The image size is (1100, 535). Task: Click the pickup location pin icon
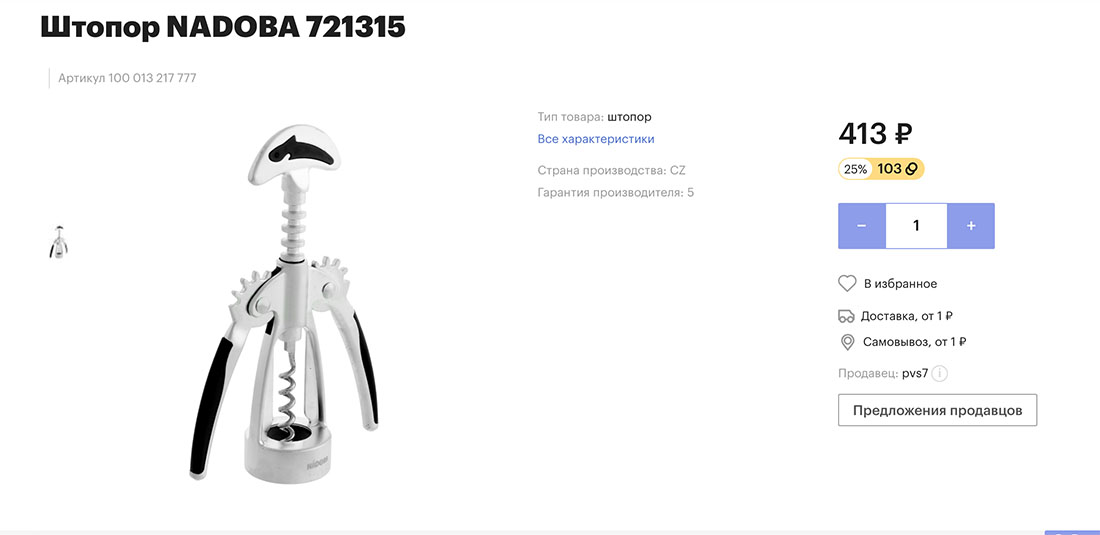[x=847, y=342]
